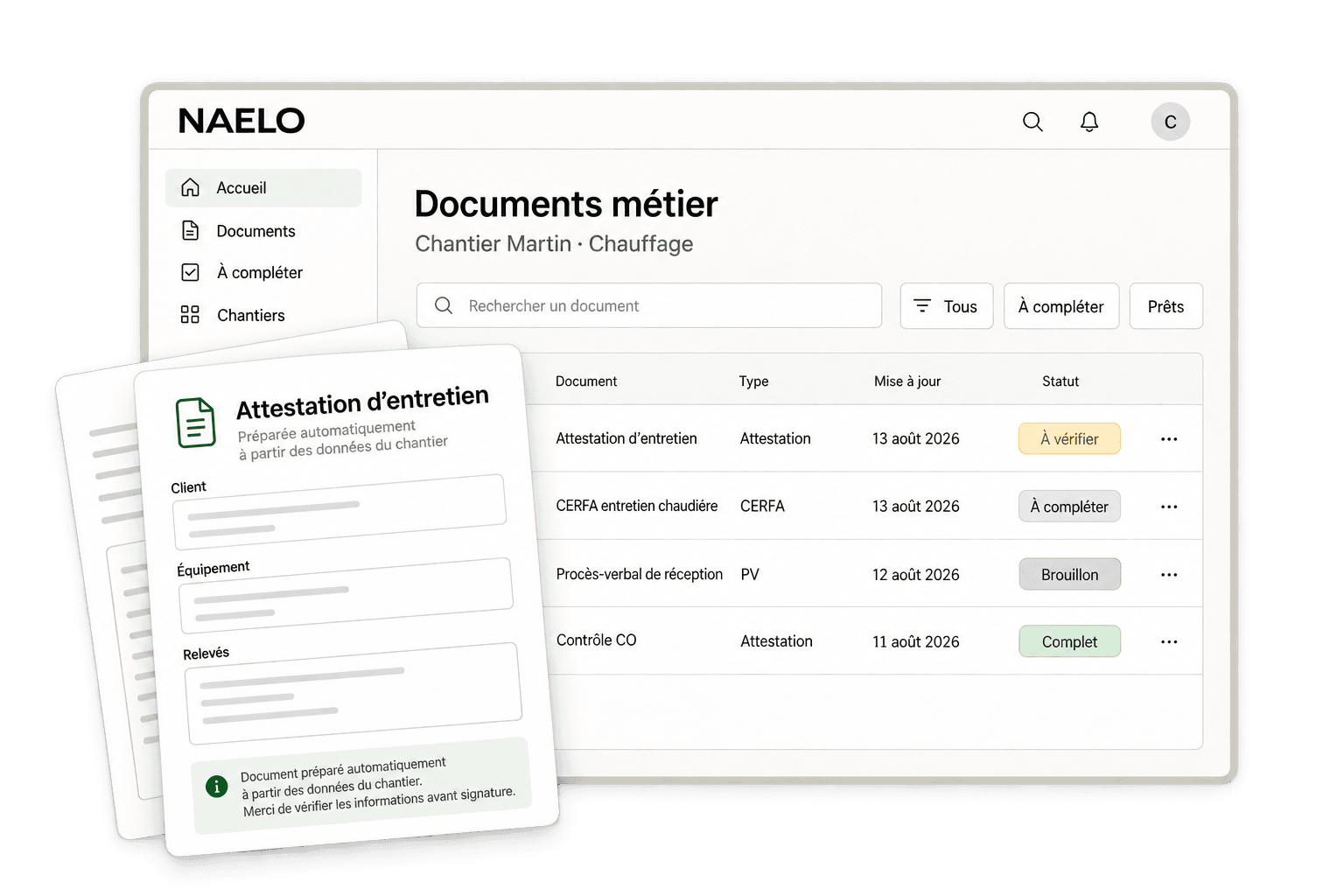Focus the Rechercher un document field
The width and height of the screenshot is (1344, 896).
(x=649, y=305)
